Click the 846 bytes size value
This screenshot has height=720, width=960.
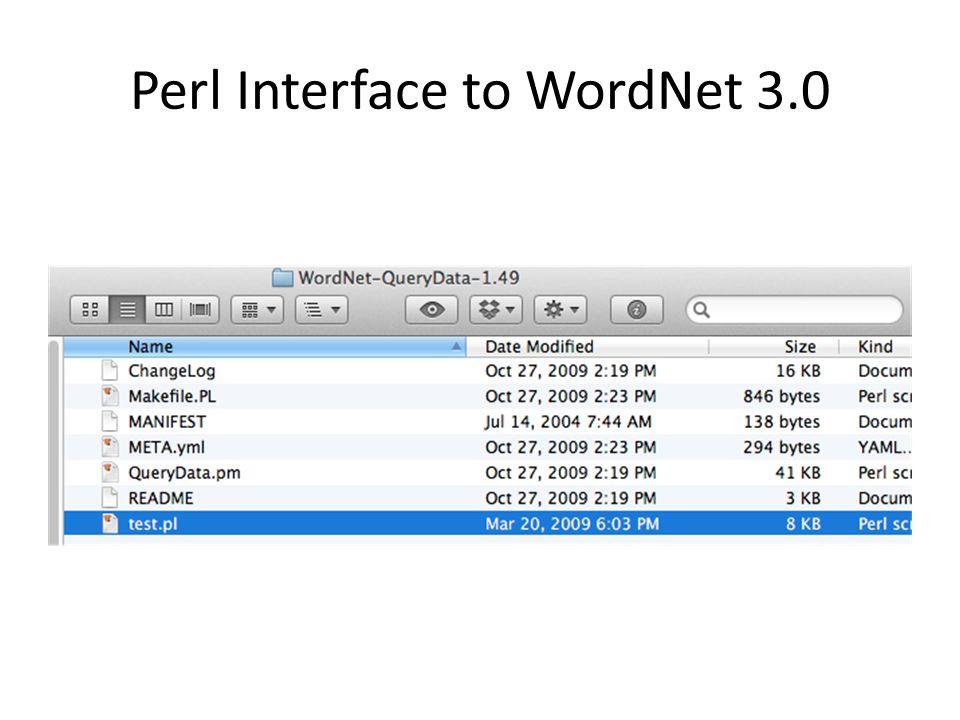(x=781, y=396)
